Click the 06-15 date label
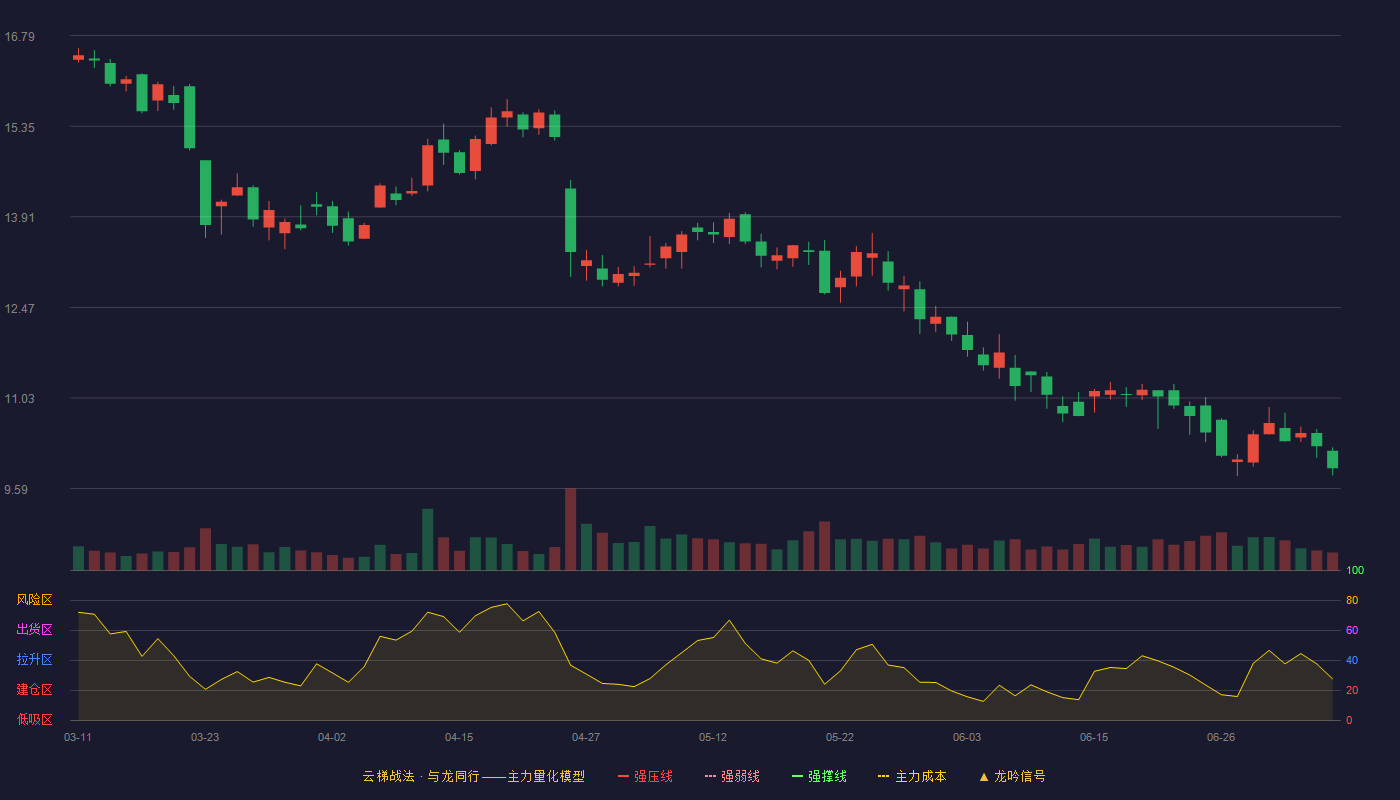Screen dimensions: 1400x800 tap(1094, 737)
